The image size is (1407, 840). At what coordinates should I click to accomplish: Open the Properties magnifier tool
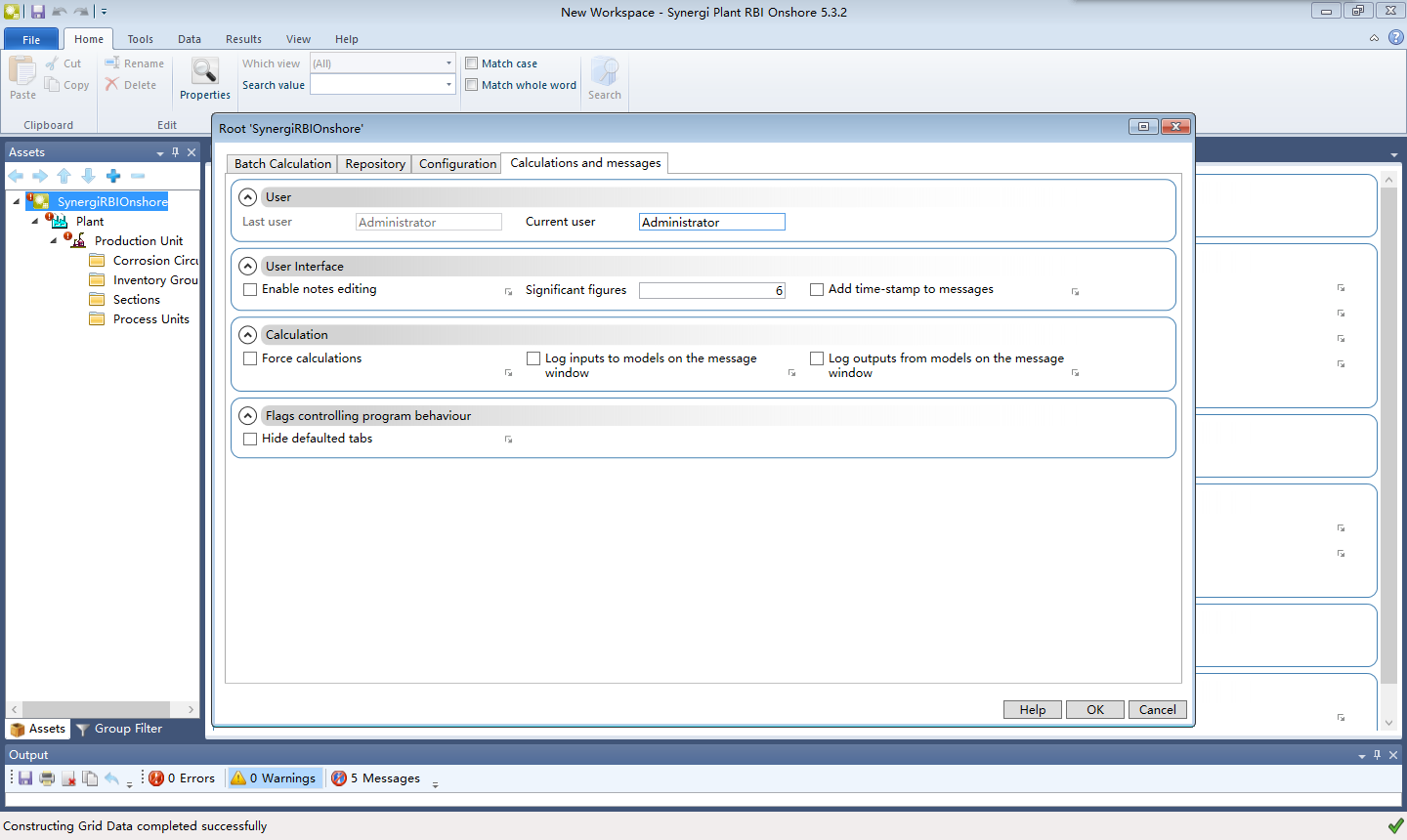[x=205, y=72]
